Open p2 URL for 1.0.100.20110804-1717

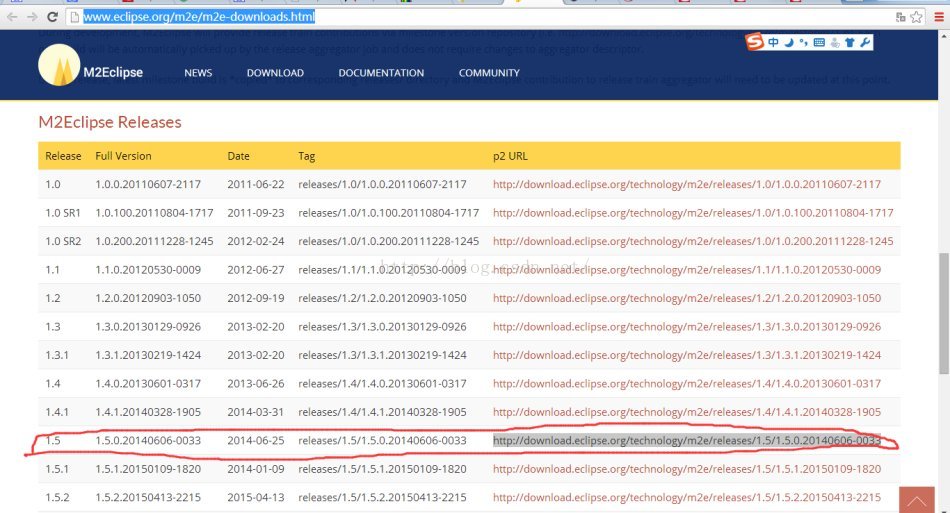pos(693,213)
